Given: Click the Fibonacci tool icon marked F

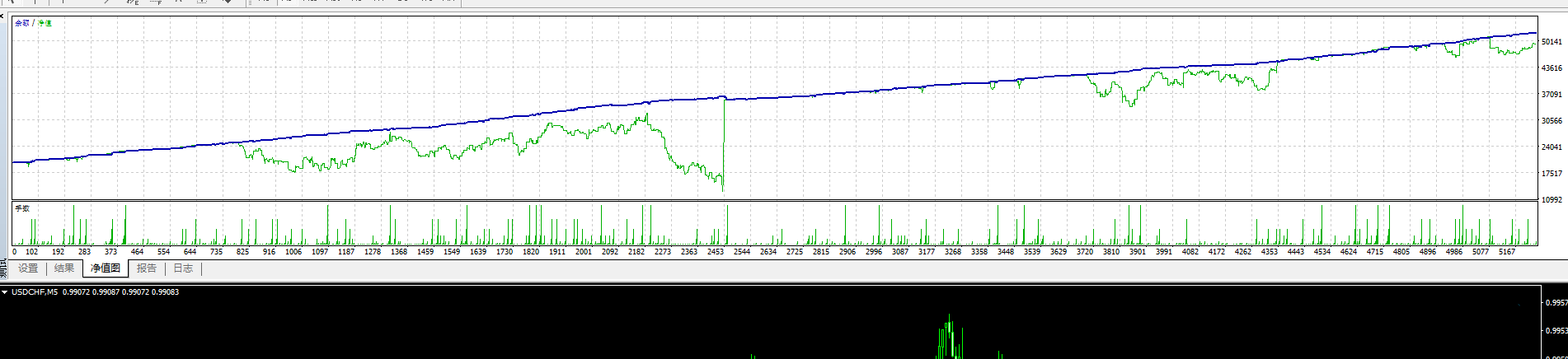Looking at the screenshot, I should coord(154,2).
